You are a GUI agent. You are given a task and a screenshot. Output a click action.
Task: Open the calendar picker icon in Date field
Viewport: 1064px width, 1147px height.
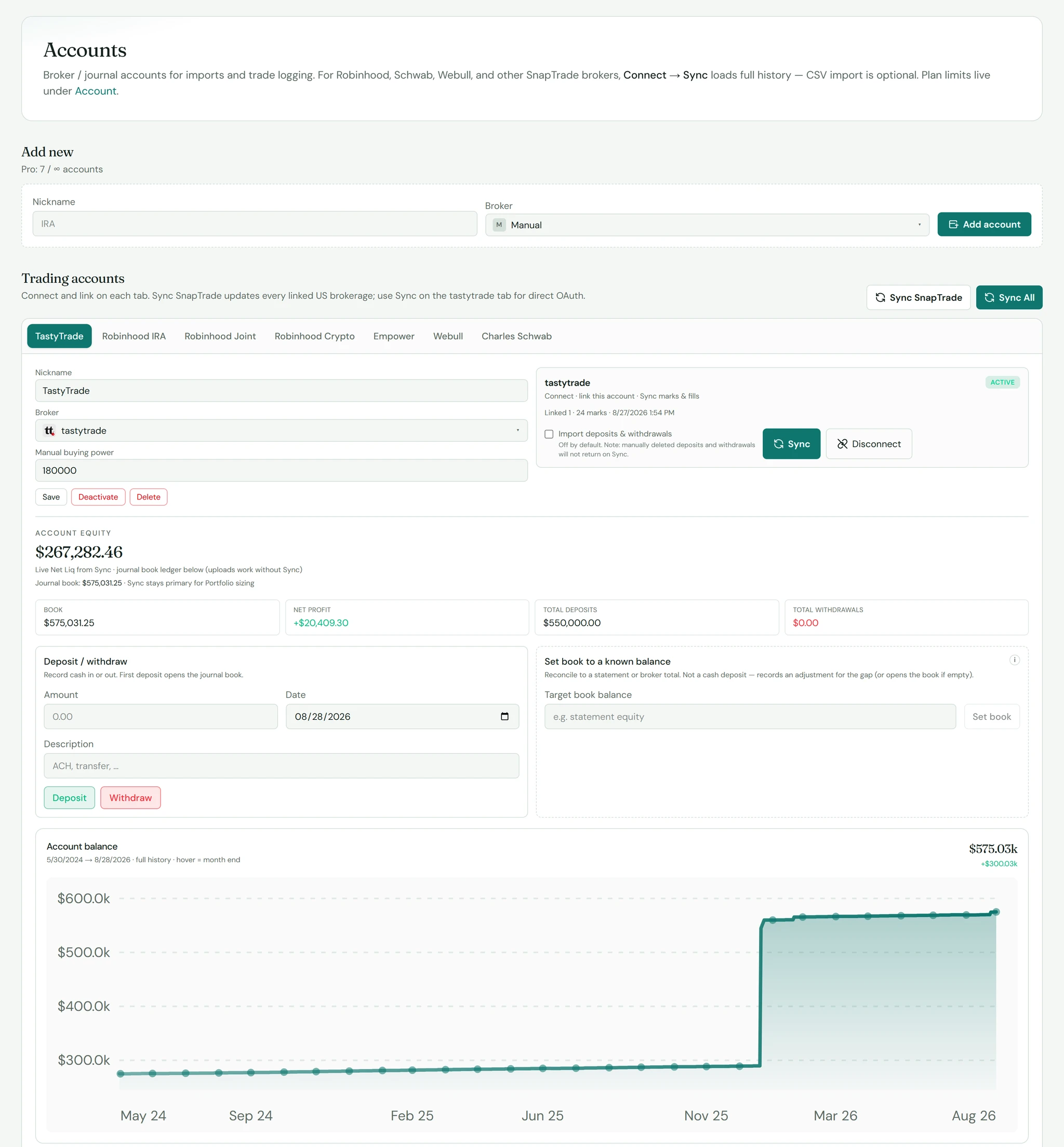click(x=504, y=716)
